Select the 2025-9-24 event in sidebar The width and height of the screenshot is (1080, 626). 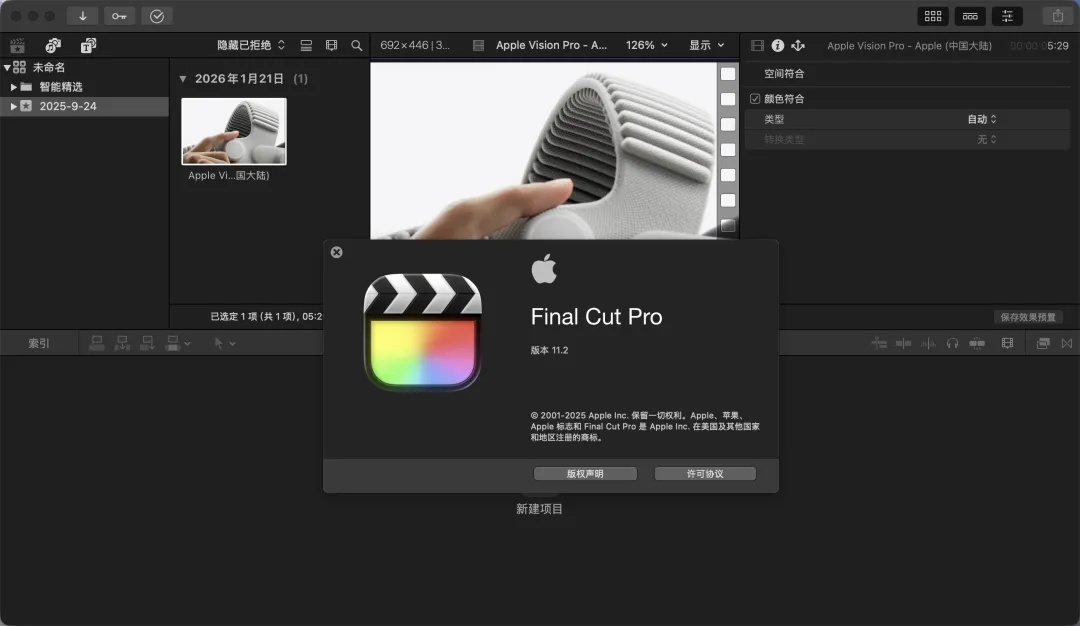[x=68, y=106]
